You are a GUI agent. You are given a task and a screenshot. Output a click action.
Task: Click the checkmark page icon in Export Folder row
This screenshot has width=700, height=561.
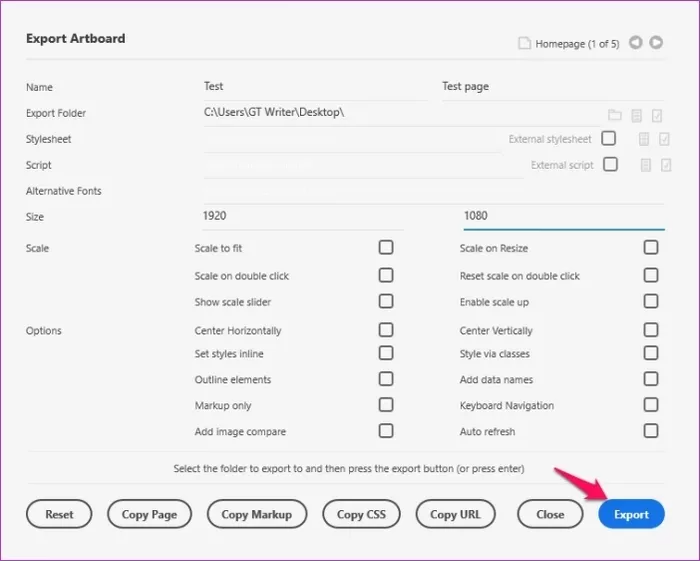tap(657, 115)
